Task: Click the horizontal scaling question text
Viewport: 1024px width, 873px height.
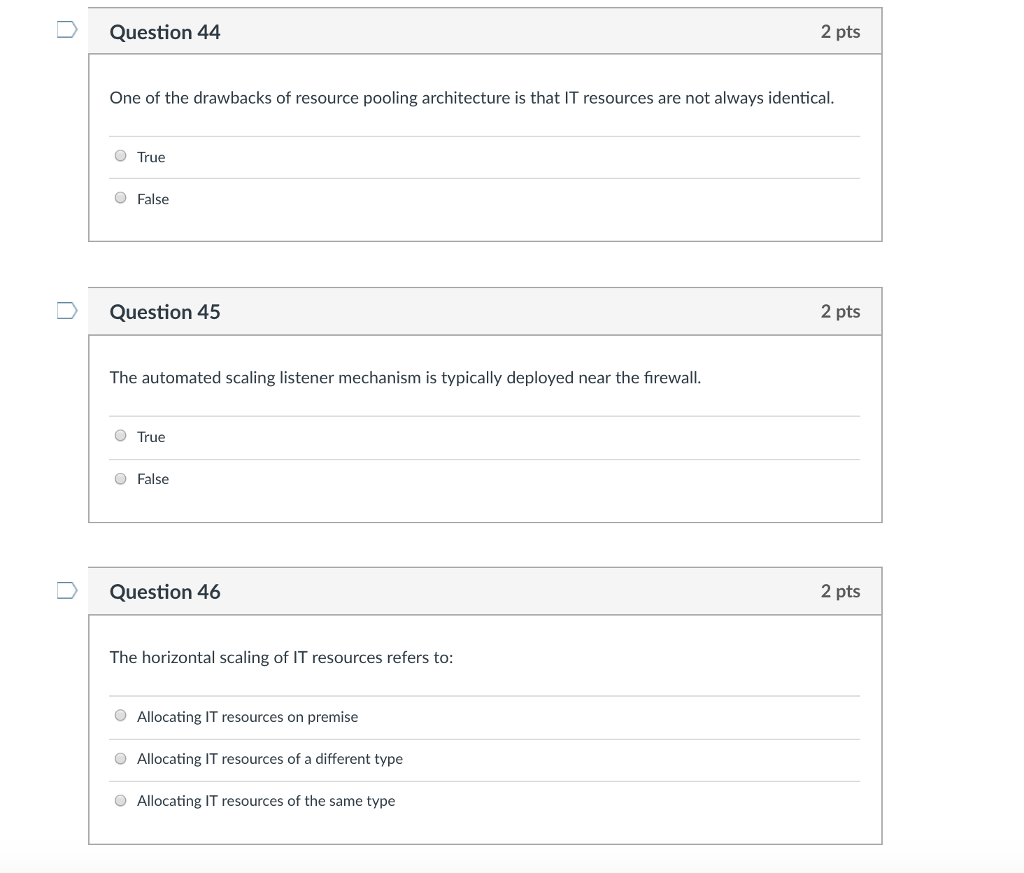Action: 280,658
